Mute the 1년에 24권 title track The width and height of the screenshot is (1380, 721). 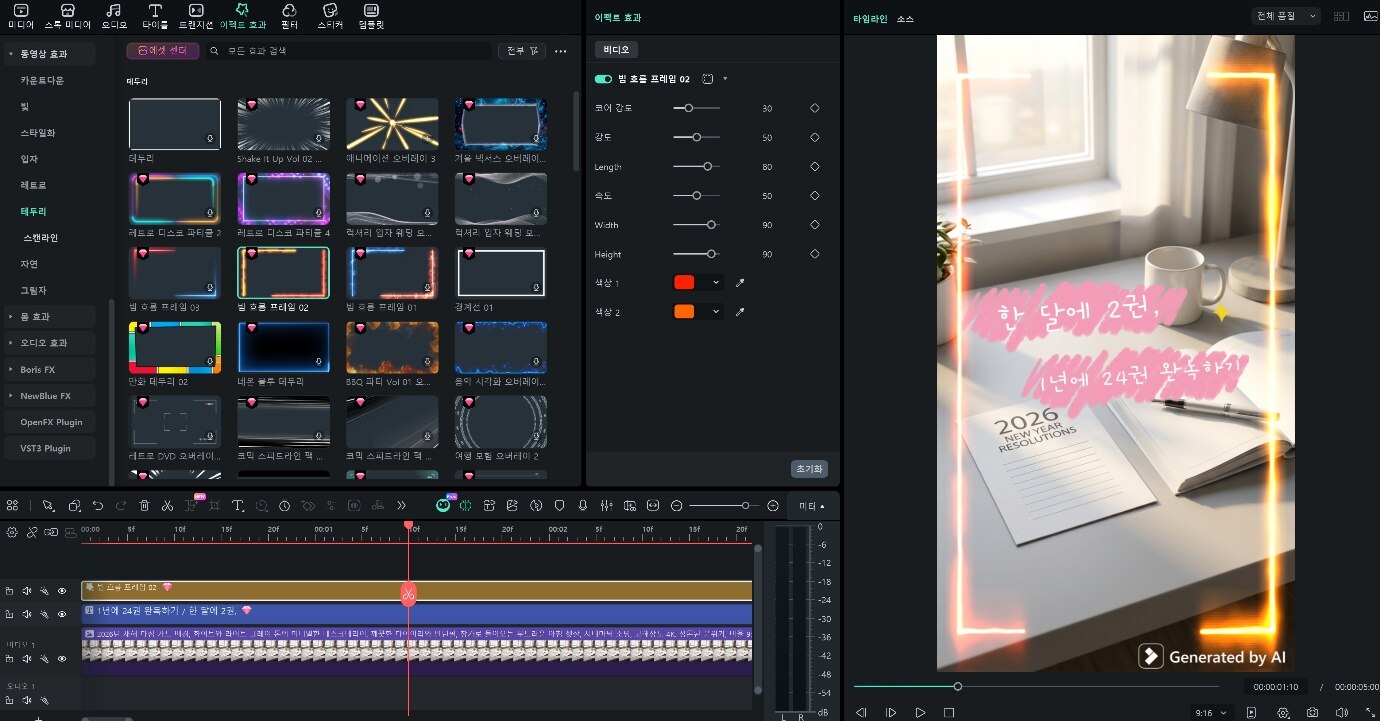(27, 614)
